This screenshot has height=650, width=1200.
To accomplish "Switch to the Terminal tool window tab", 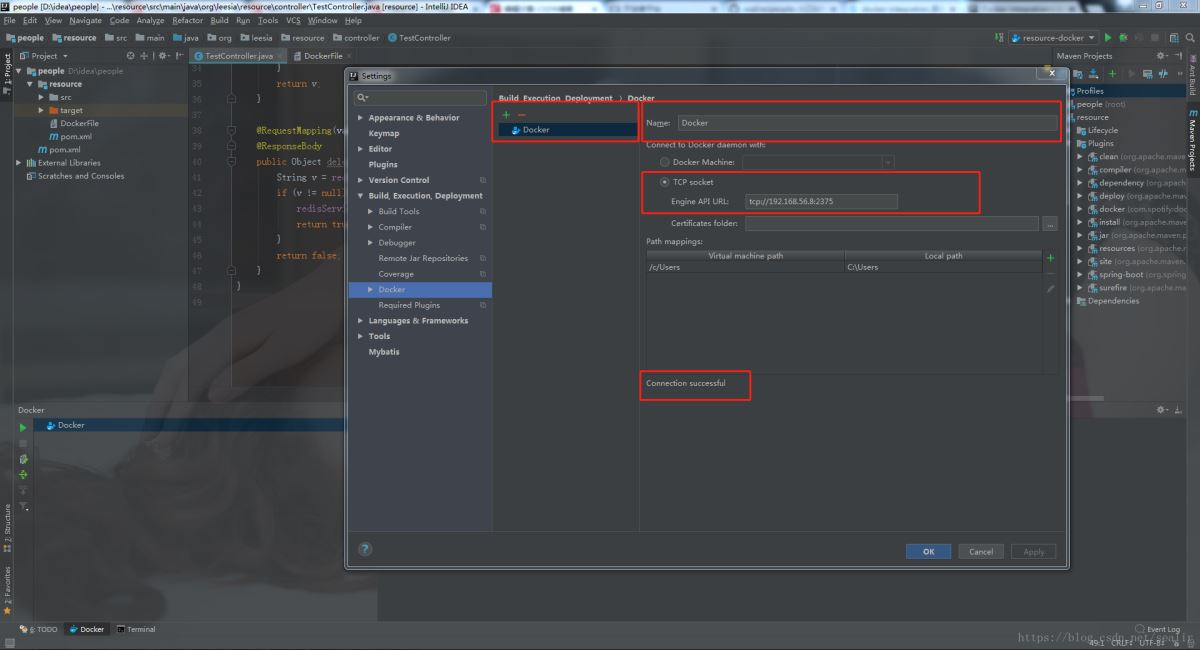I will (x=135, y=629).
